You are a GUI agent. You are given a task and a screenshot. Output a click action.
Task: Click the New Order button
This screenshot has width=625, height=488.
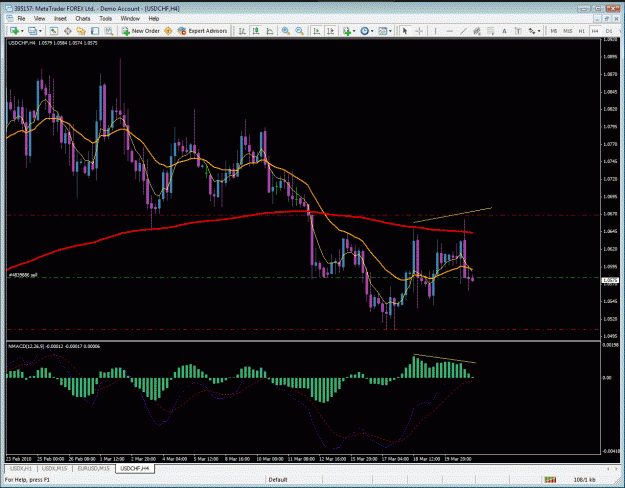(x=141, y=31)
